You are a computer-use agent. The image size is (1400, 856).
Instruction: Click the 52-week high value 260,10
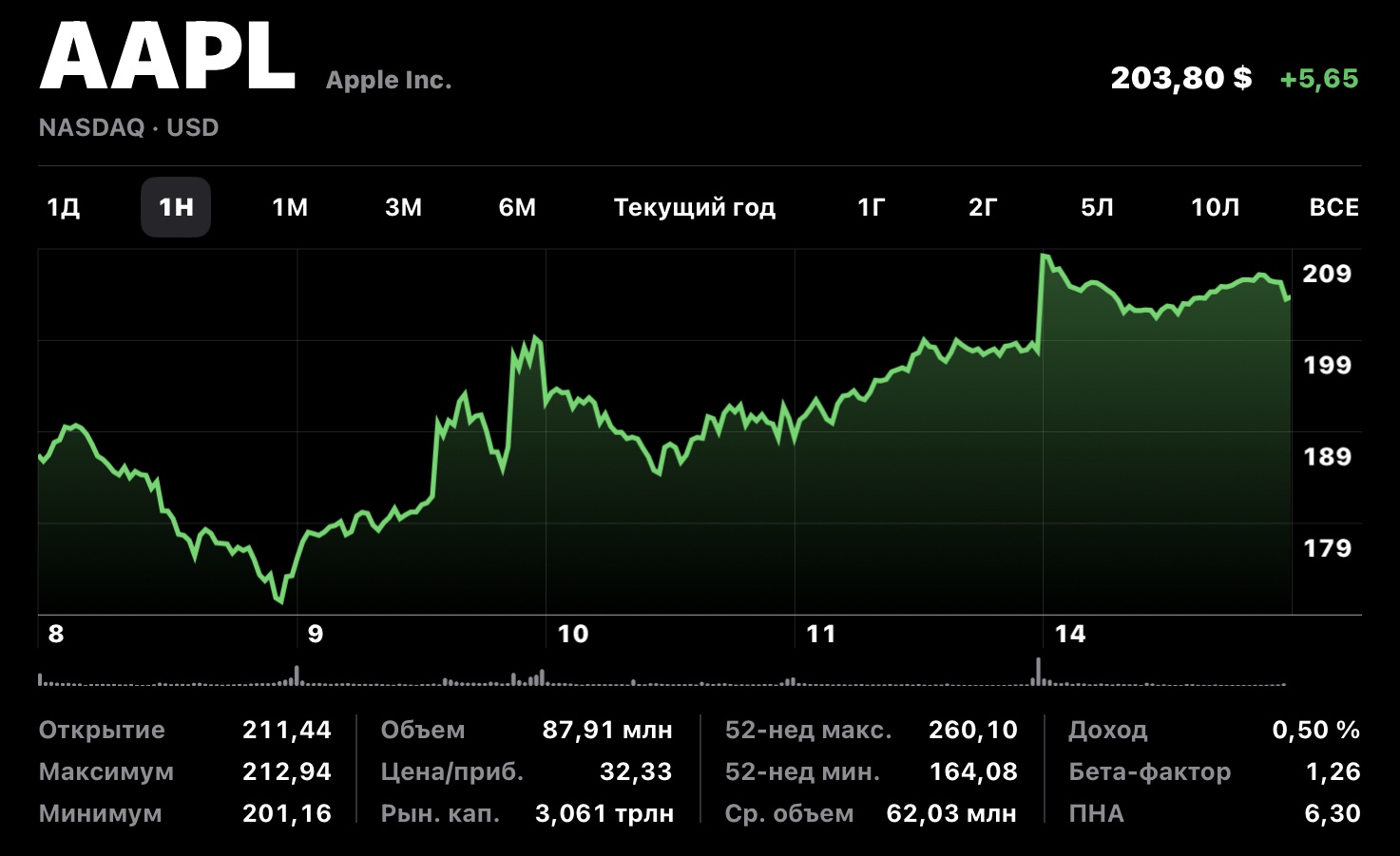pos(973,730)
